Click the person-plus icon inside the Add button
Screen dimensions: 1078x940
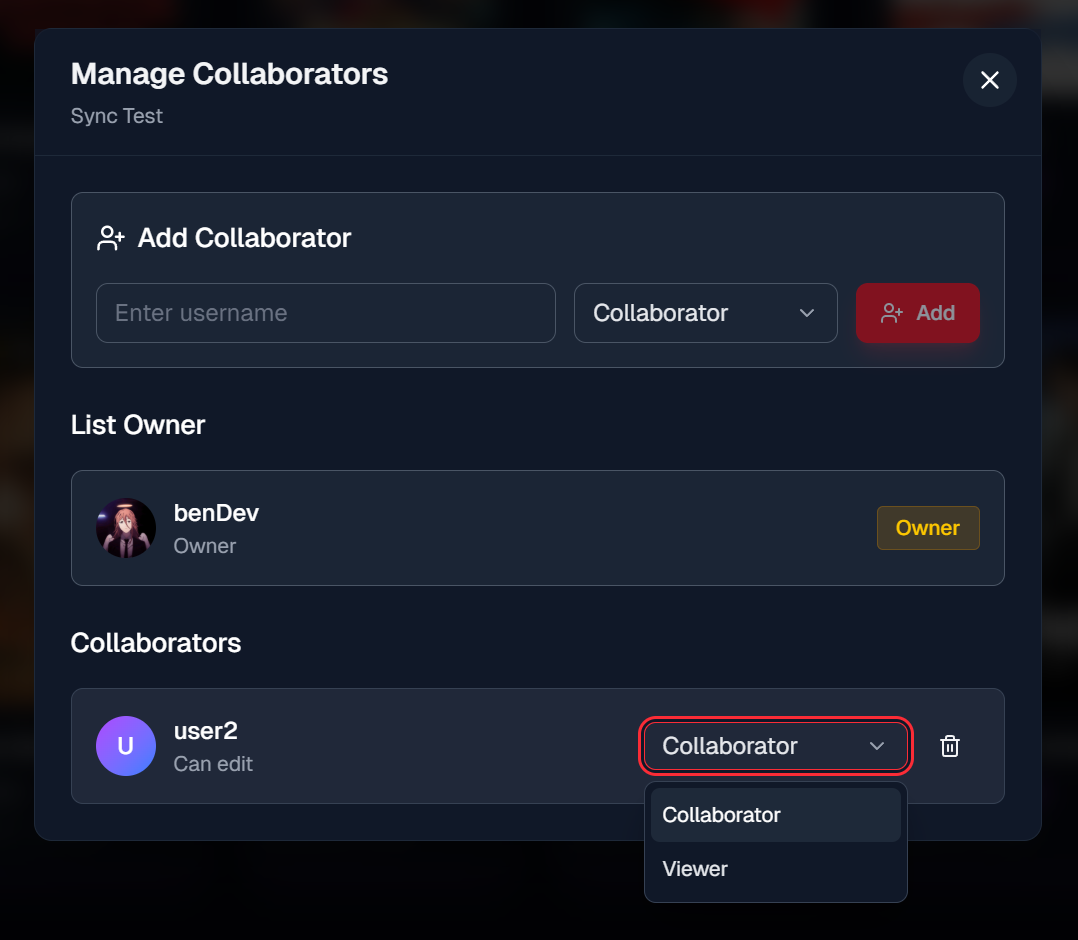tap(892, 313)
